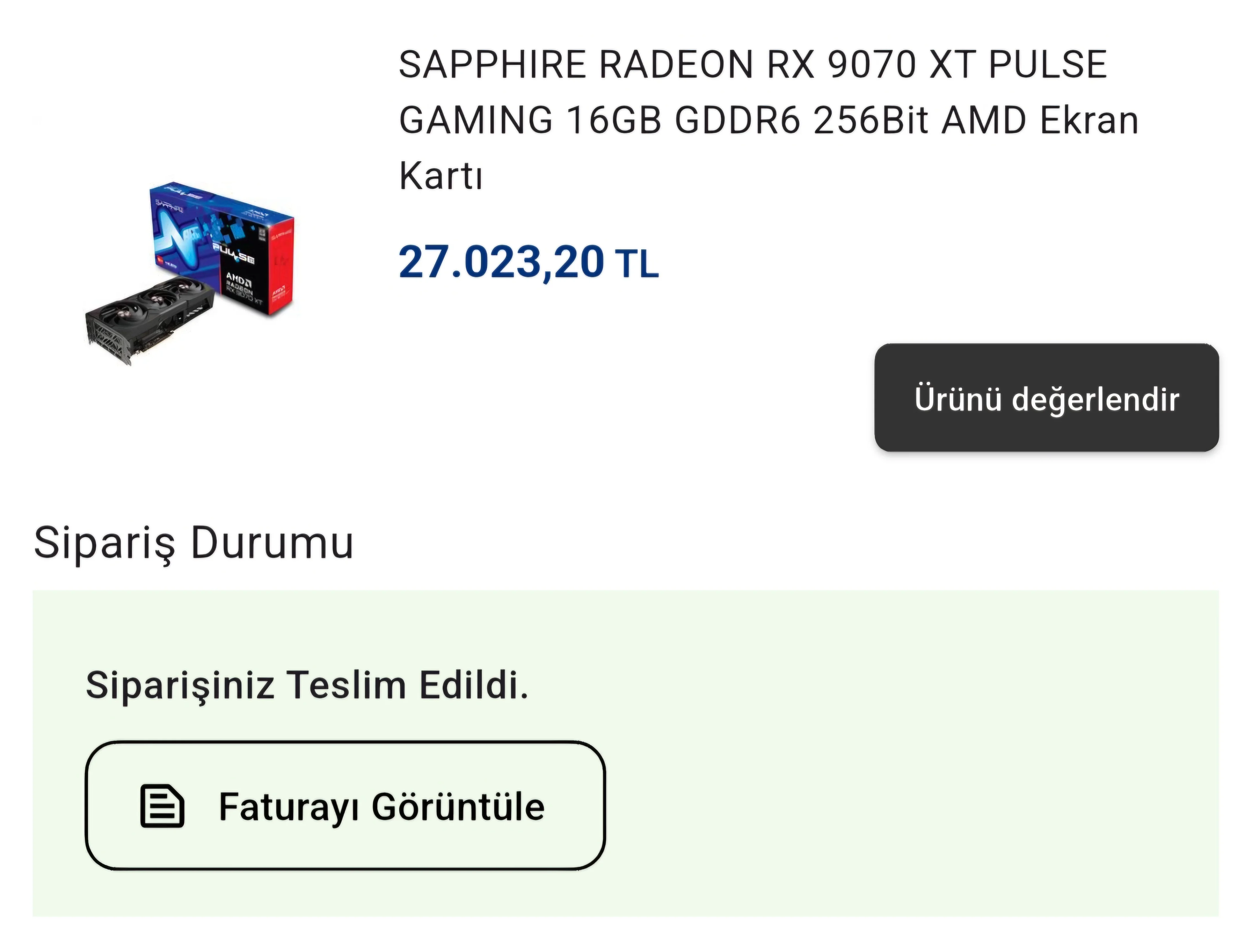The height and width of the screenshot is (952, 1252).
Task: Click the green delivered status panel
Action: point(625,753)
